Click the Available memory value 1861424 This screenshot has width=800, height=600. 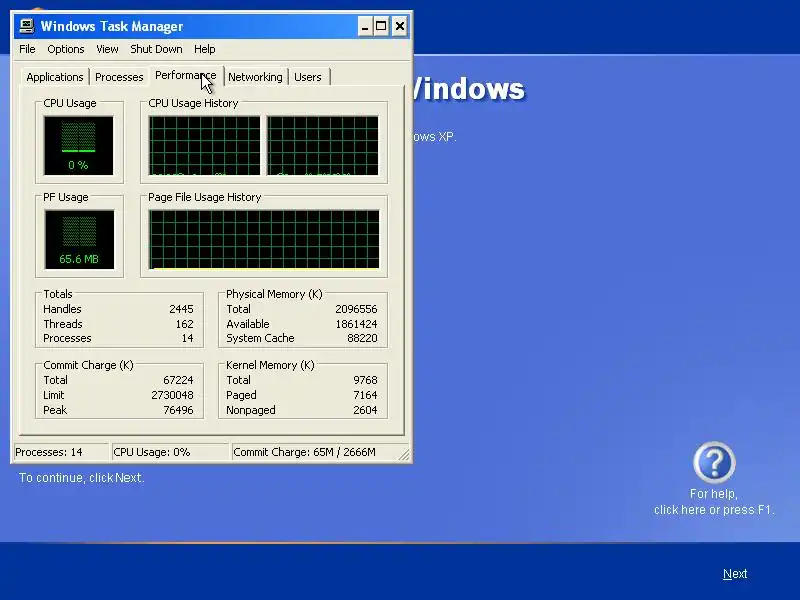(356, 324)
